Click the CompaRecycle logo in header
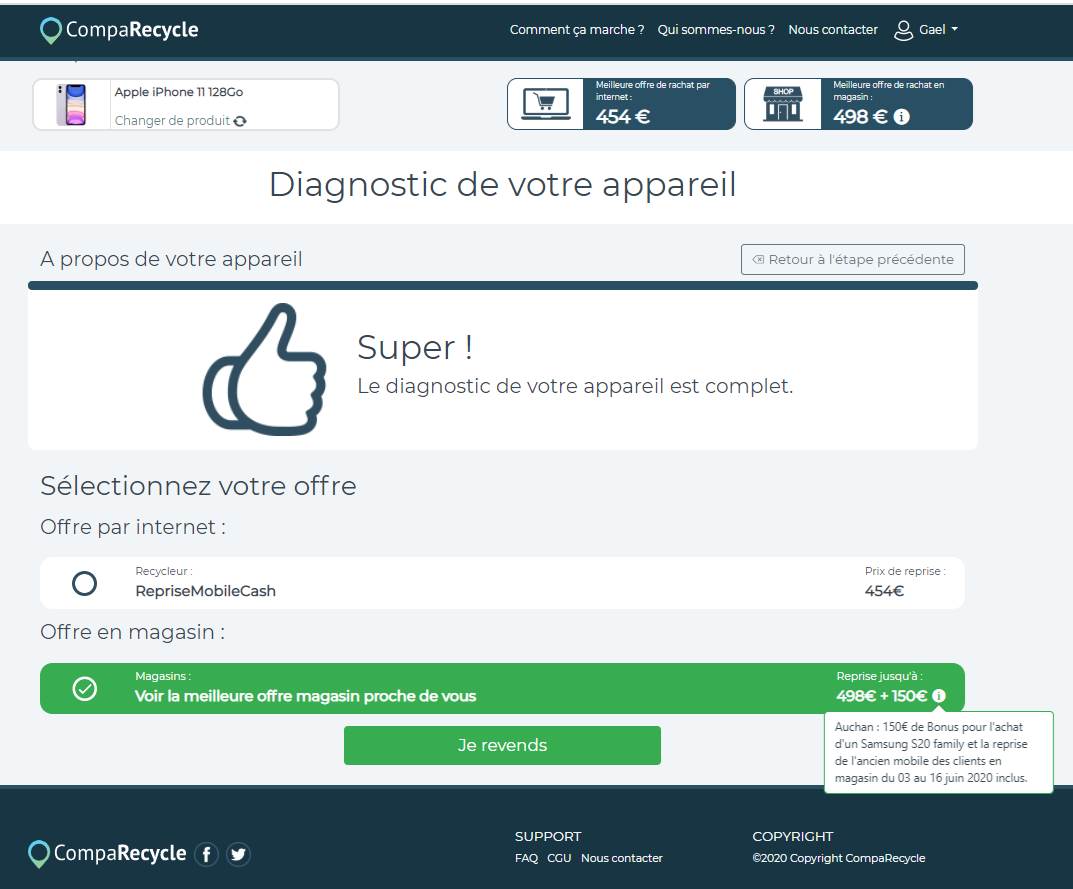The image size is (1073, 889). (x=119, y=30)
